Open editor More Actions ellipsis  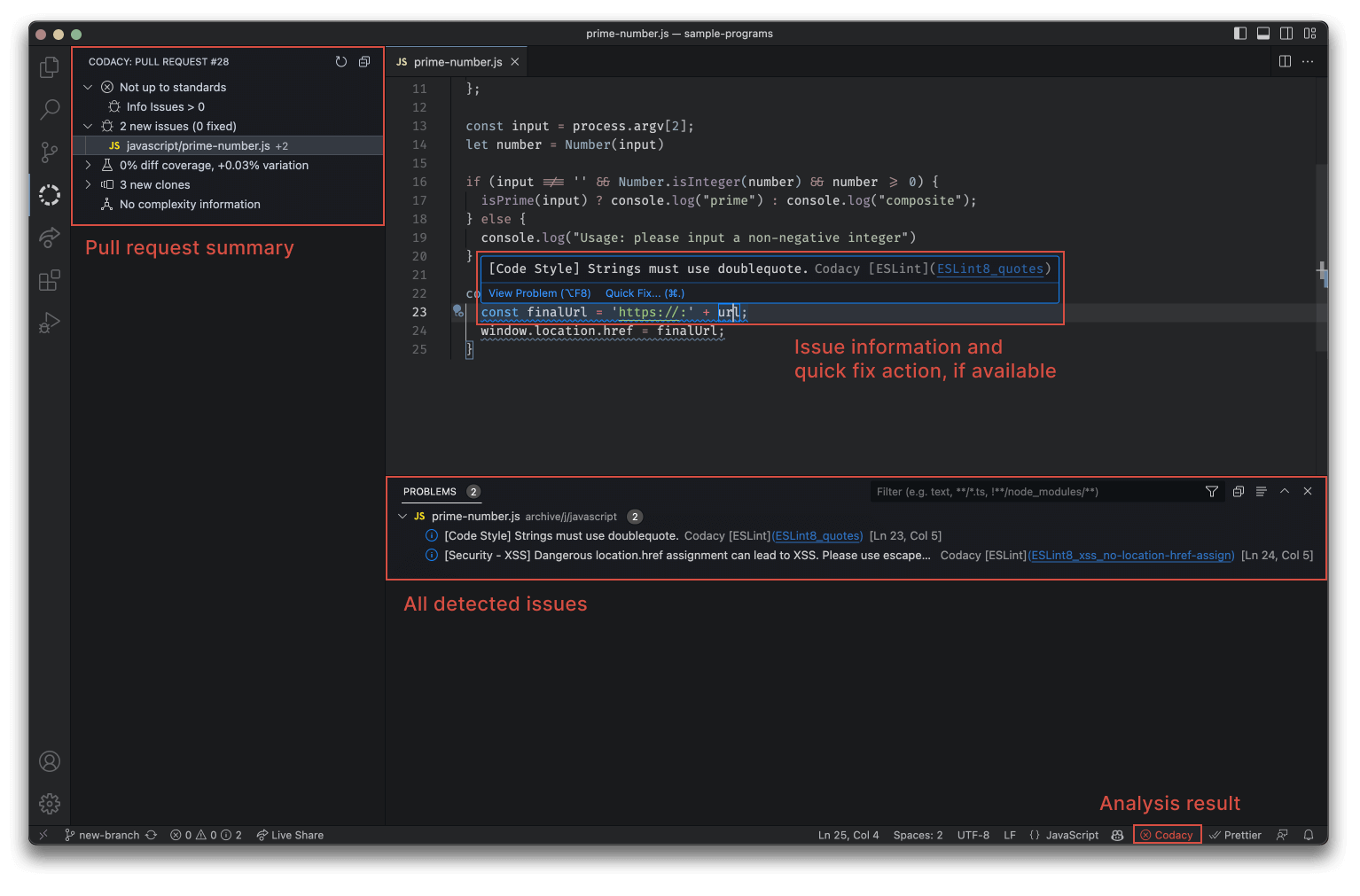pyautogui.click(x=1308, y=61)
